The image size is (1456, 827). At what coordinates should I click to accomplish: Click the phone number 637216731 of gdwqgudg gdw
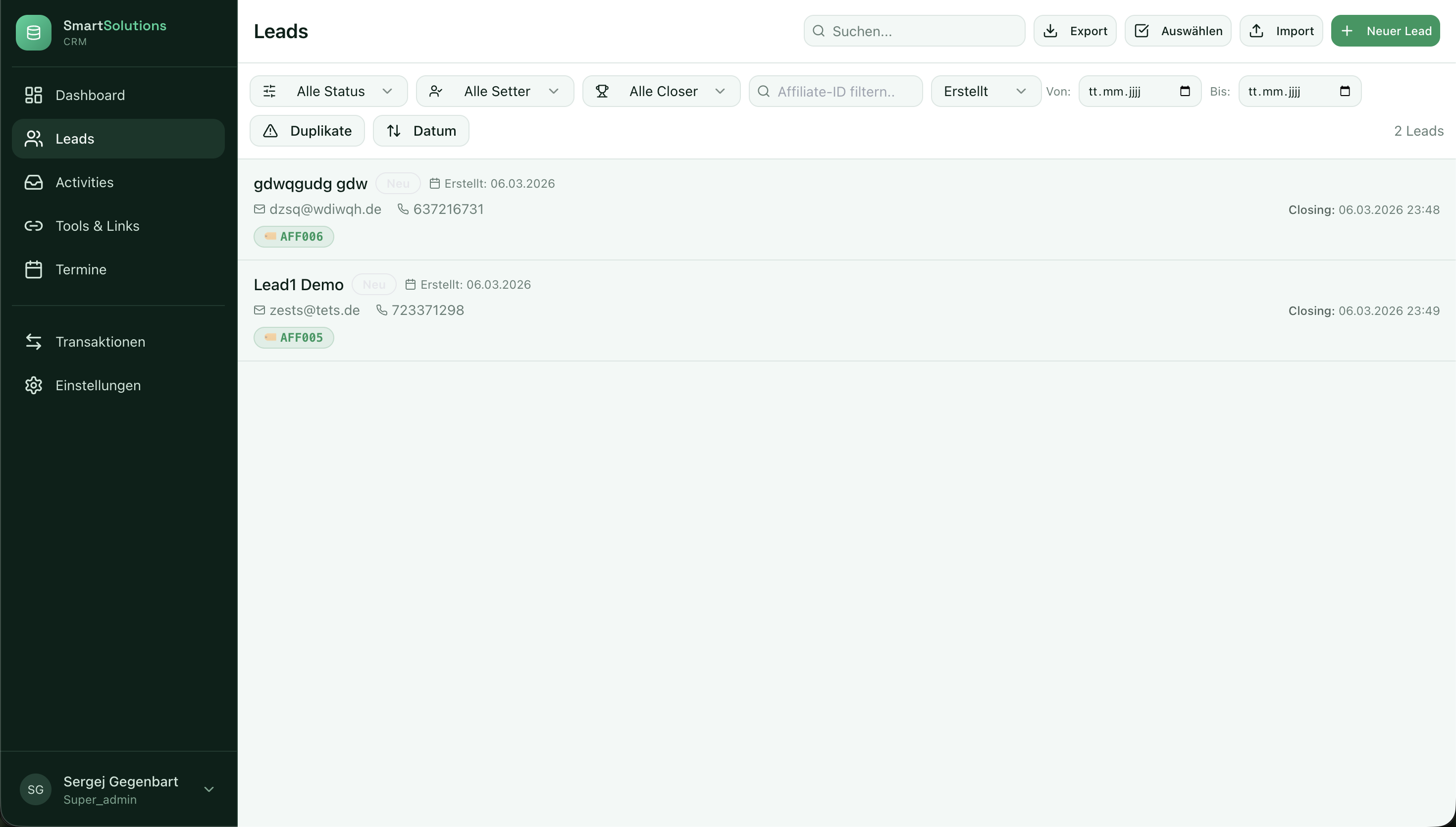[x=448, y=208]
